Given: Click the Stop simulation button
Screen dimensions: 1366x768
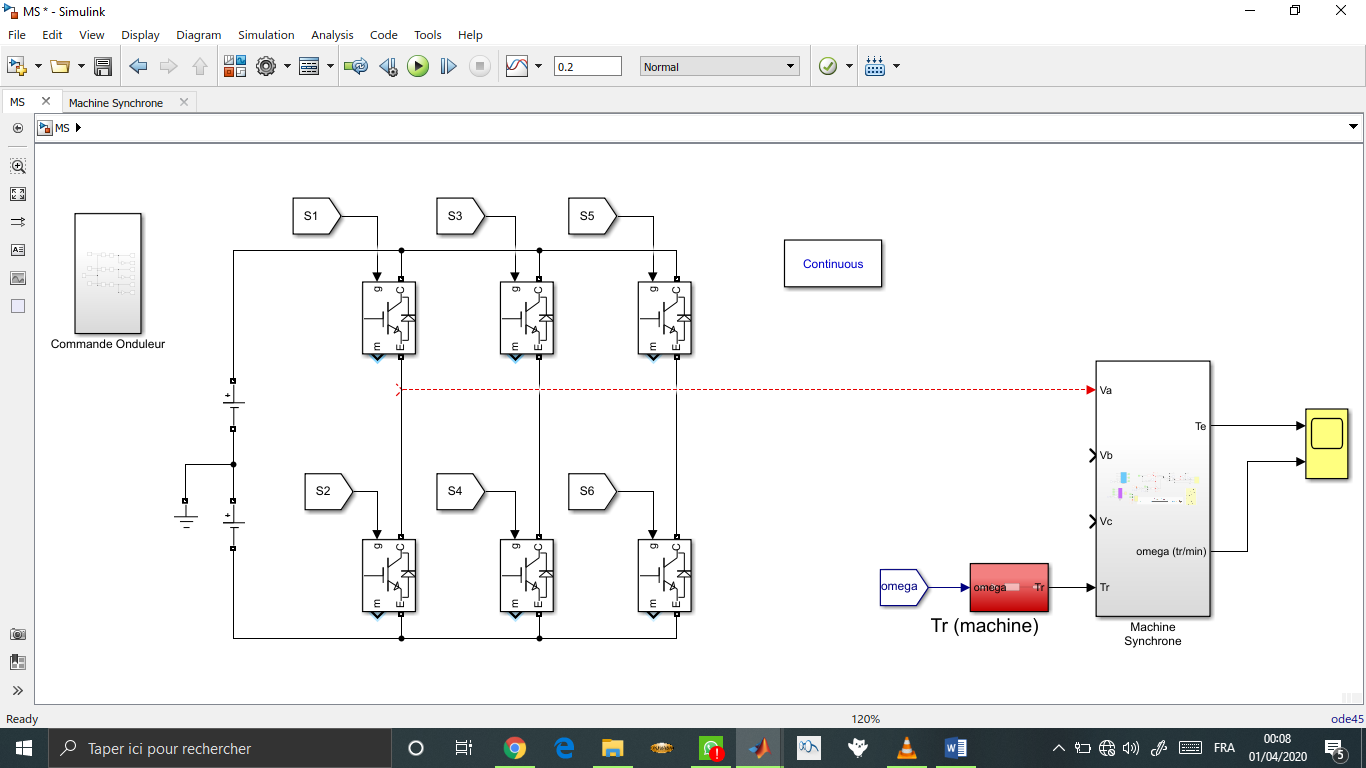Looking at the screenshot, I should 480,67.
